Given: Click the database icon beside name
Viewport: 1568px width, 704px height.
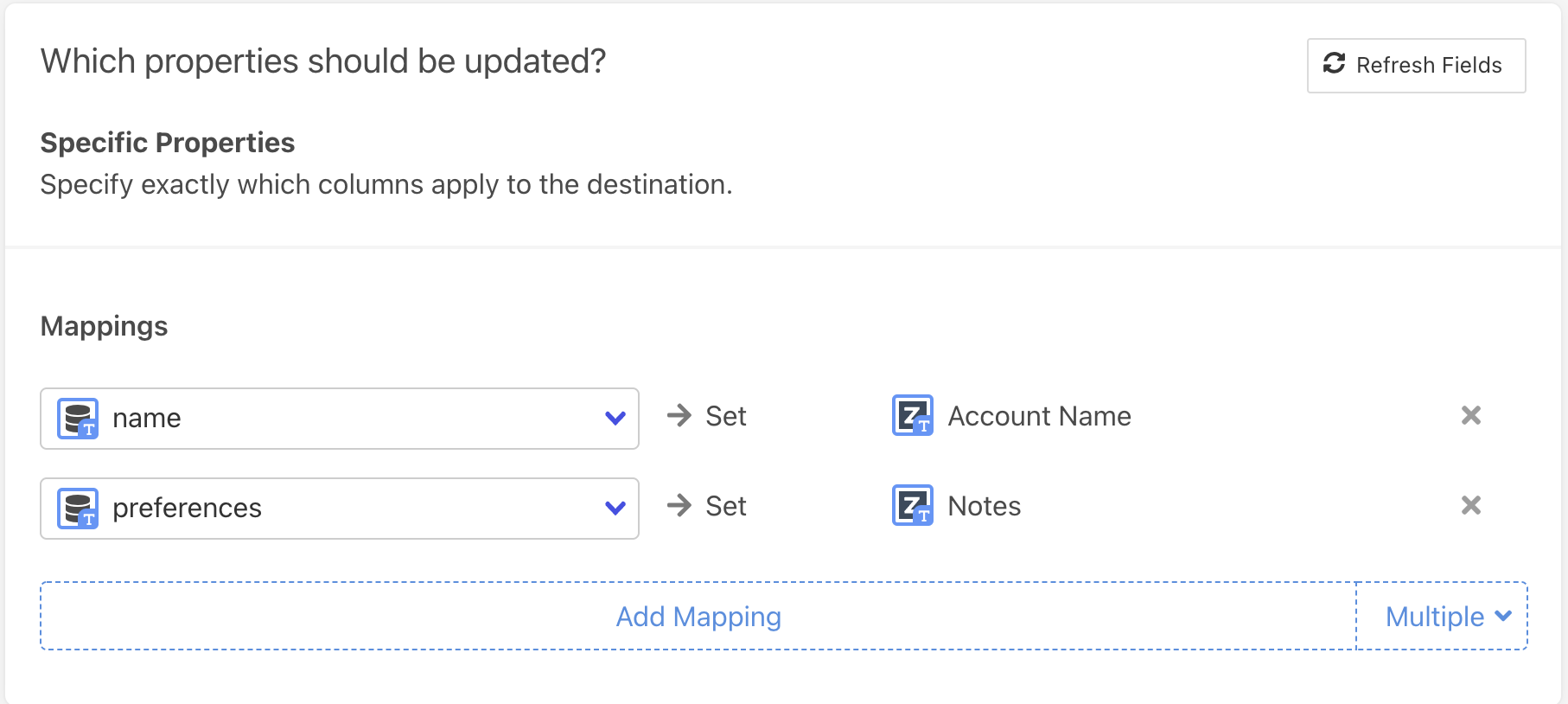Looking at the screenshot, I should (78, 419).
